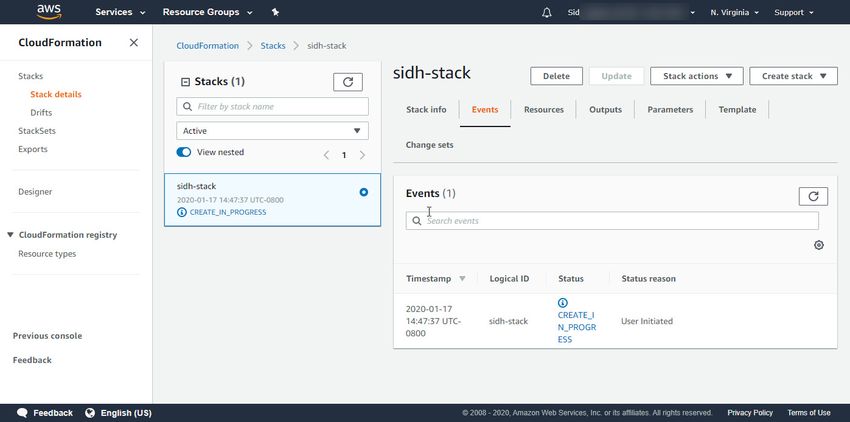The image size is (850, 422).
Task: Open the Services dropdown
Action: (120, 12)
